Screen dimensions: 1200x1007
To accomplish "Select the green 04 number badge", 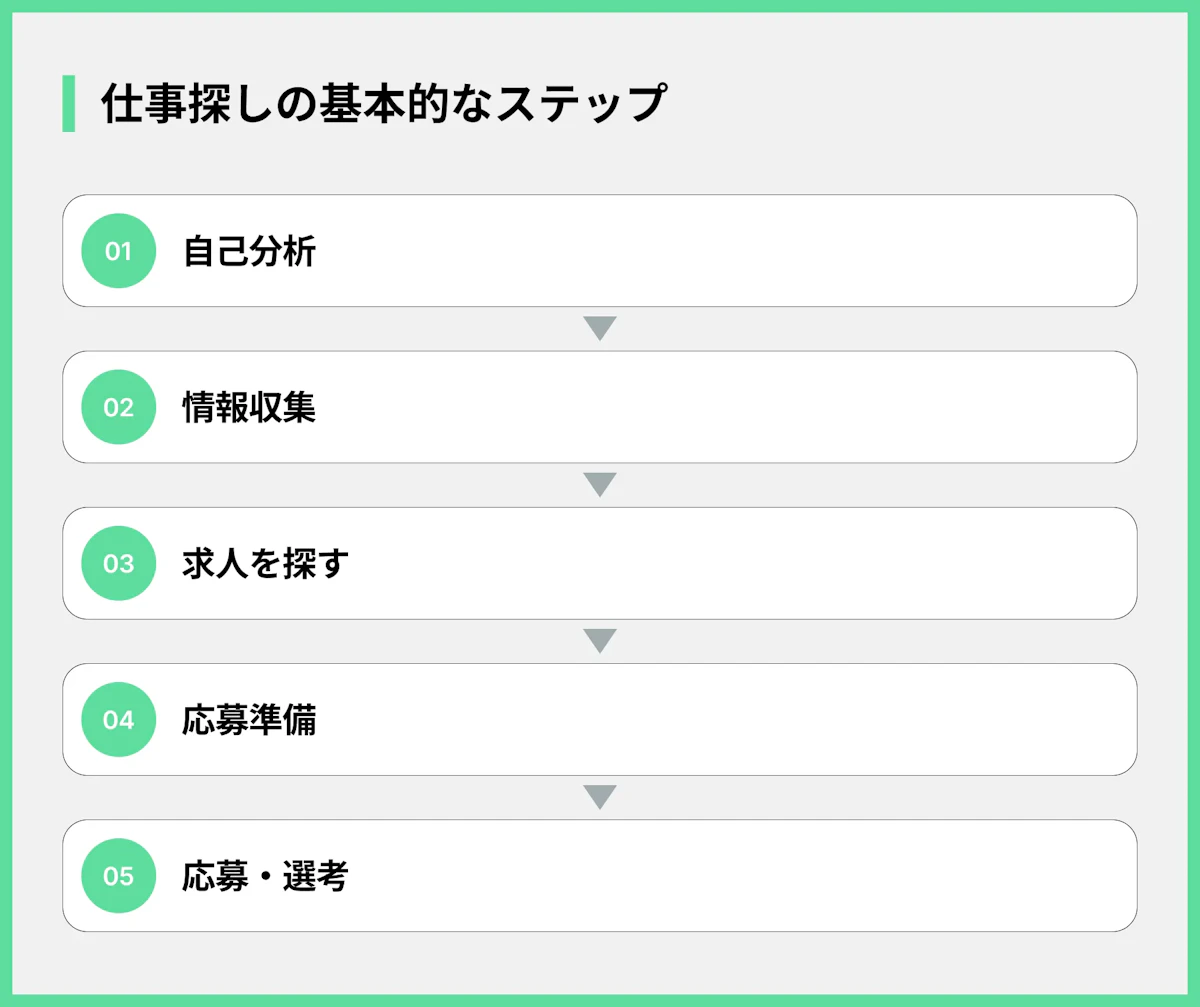I will [118, 719].
